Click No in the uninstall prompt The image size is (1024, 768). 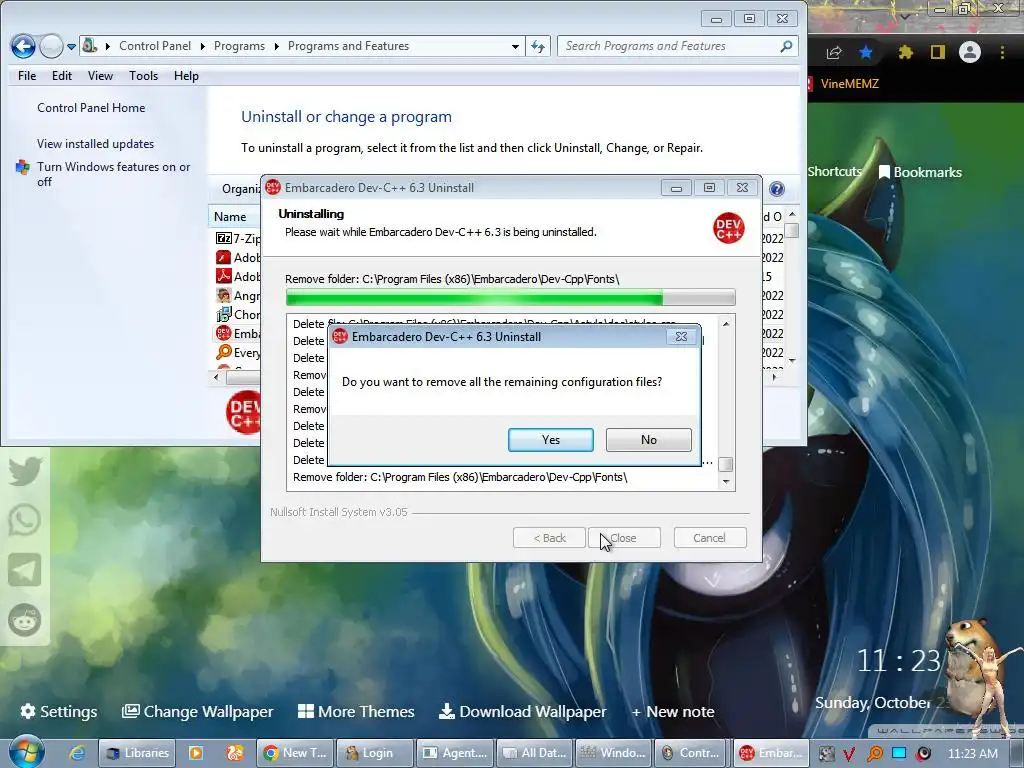point(648,440)
